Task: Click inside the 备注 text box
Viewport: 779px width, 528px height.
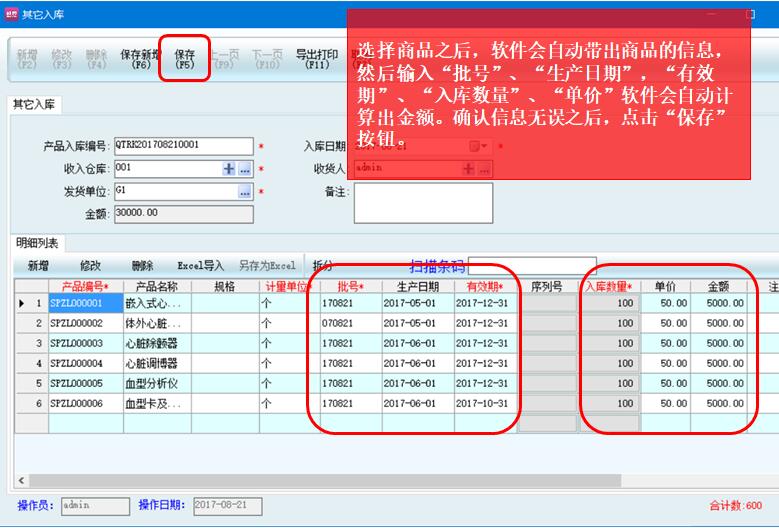Action: tap(423, 204)
